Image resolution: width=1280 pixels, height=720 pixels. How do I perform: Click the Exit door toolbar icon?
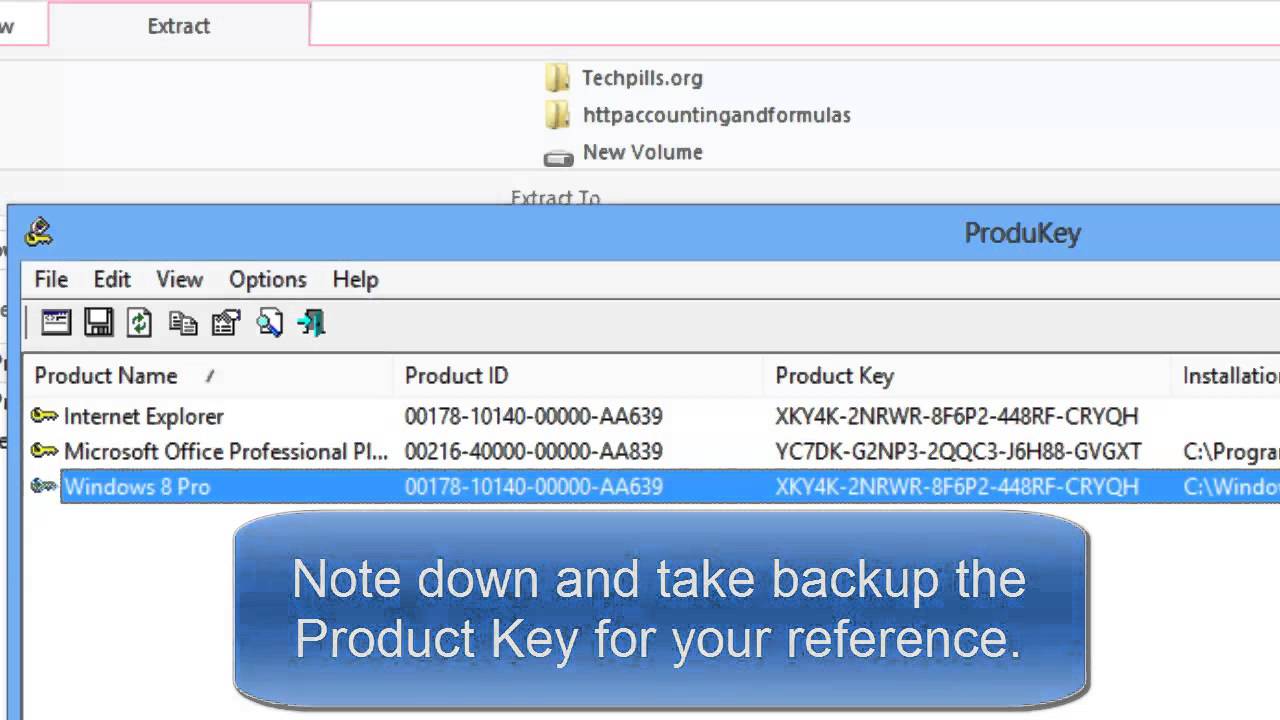(x=311, y=322)
